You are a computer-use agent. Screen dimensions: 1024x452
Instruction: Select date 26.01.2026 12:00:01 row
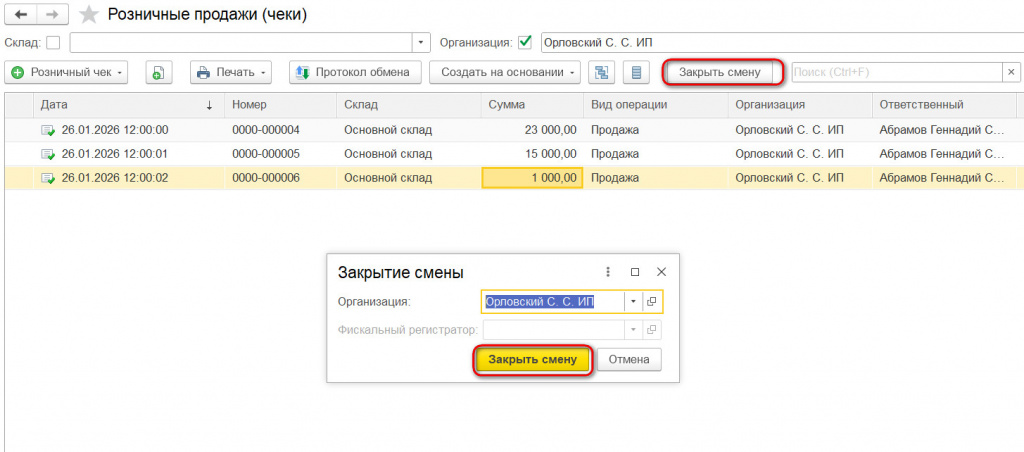(115, 154)
